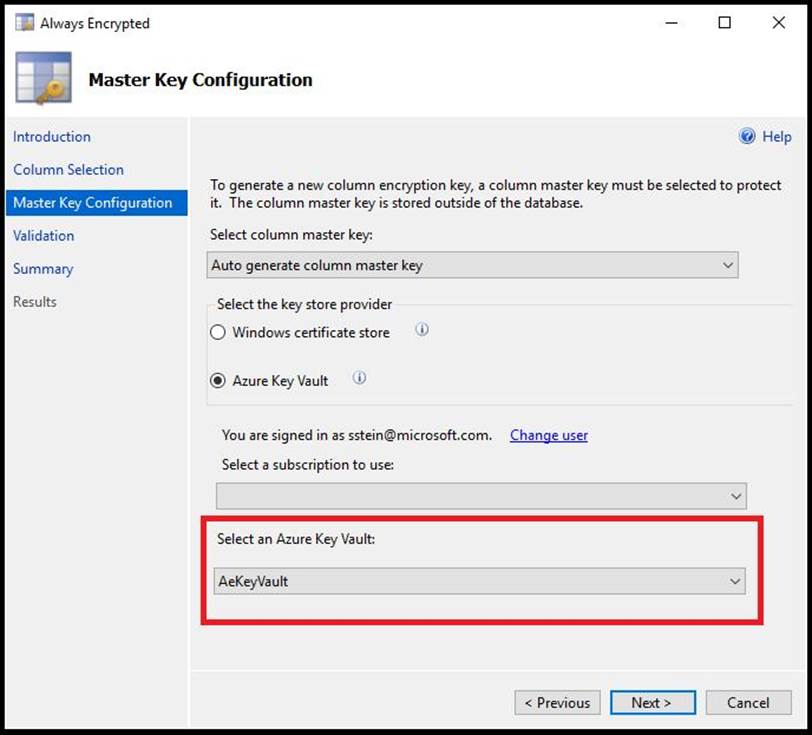Cancel the Always Encrypted wizard
The height and width of the screenshot is (735, 812).
tap(748, 703)
